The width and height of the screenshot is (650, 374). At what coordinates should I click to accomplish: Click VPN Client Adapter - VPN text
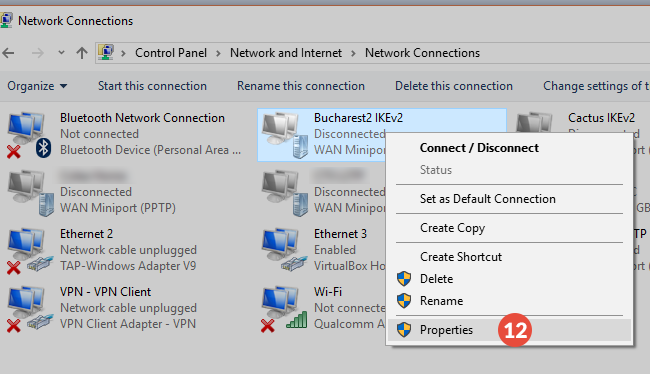[128, 324]
